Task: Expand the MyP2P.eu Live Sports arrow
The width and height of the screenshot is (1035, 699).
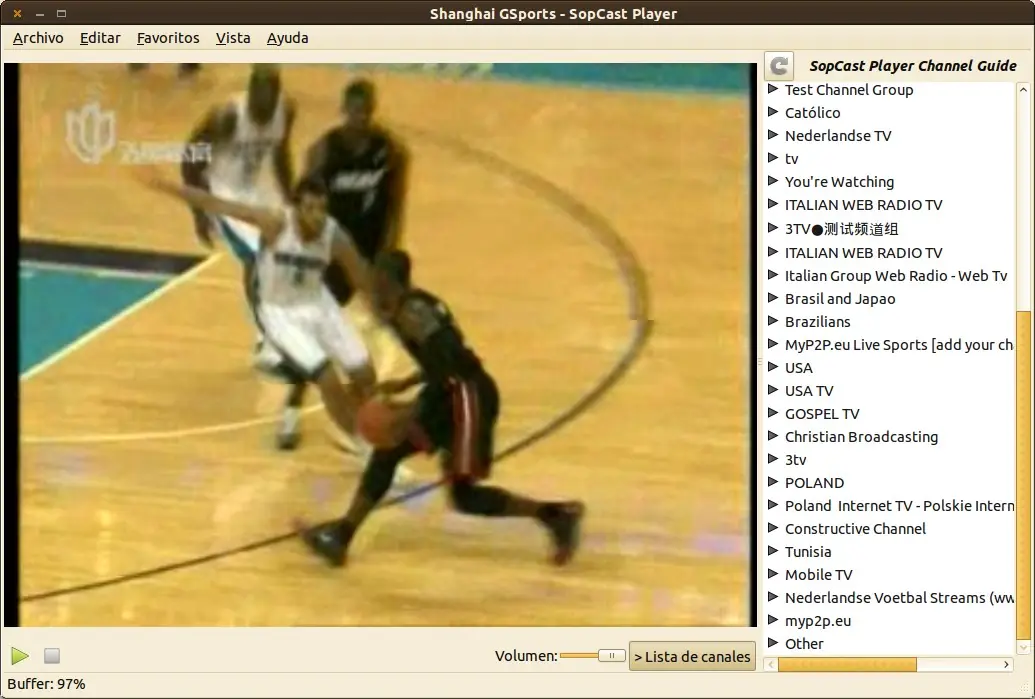Action: [773, 344]
